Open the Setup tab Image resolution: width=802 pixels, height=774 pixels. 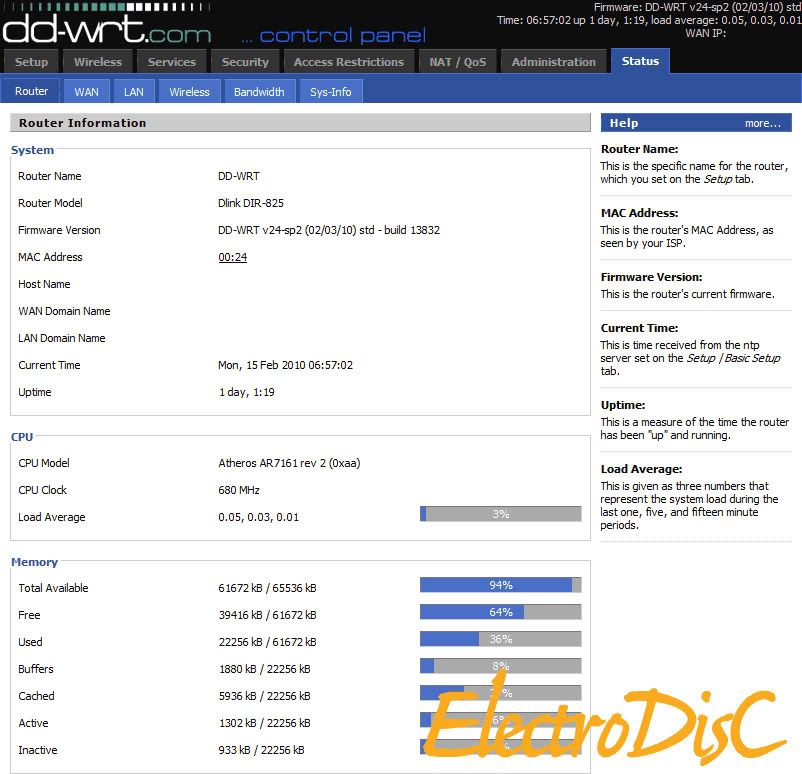pyautogui.click(x=31, y=62)
